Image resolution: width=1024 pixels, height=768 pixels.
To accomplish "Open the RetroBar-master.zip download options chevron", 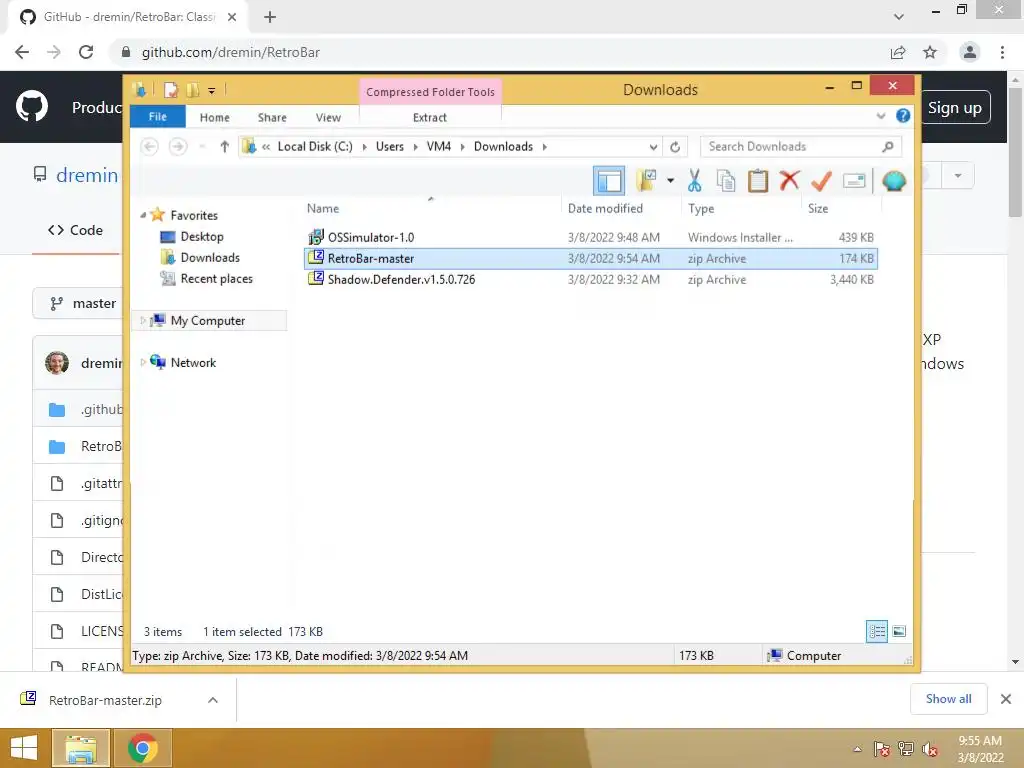I will click(x=213, y=700).
